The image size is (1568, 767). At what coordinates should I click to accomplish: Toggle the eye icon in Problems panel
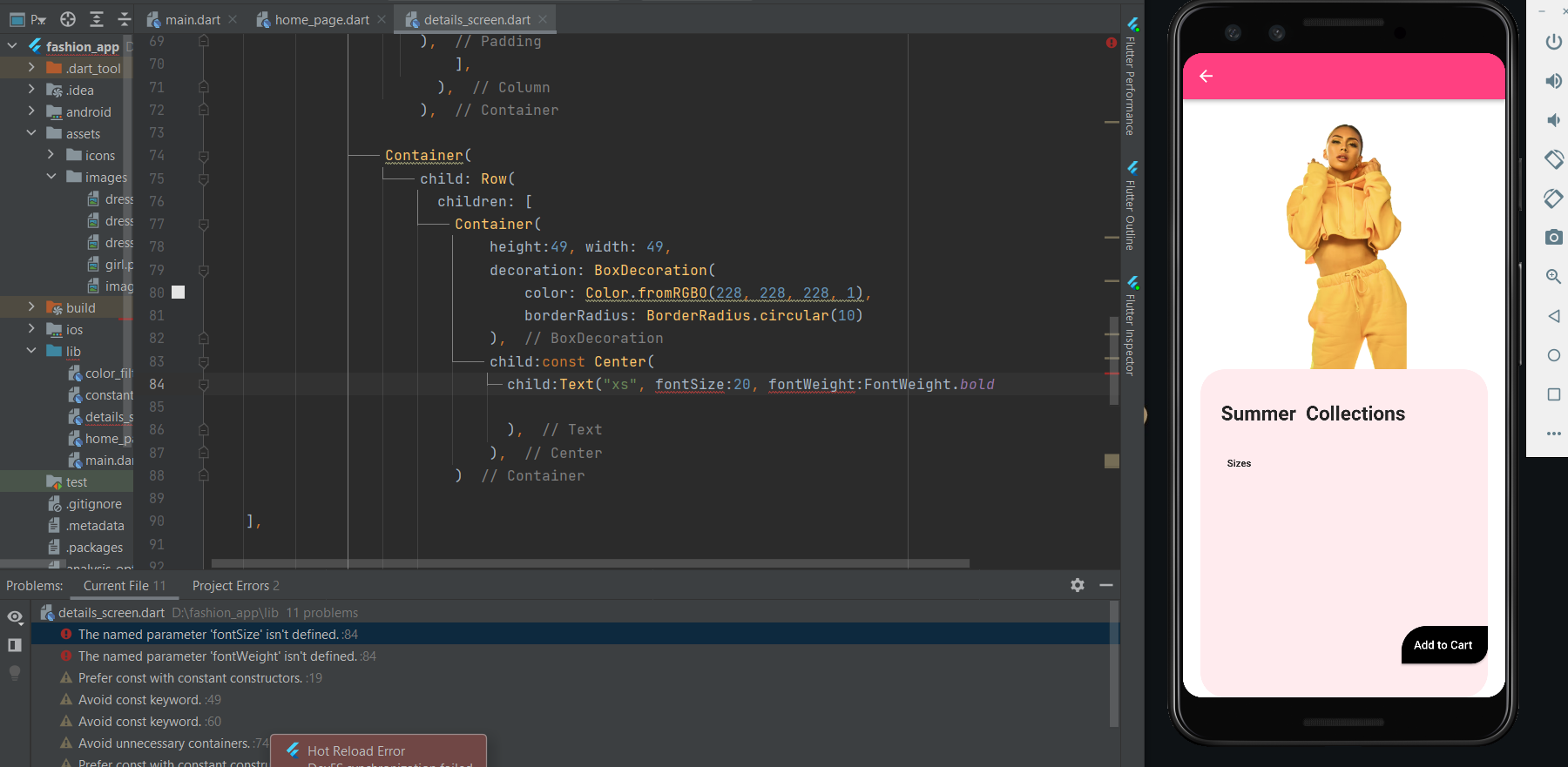pyautogui.click(x=15, y=616)
